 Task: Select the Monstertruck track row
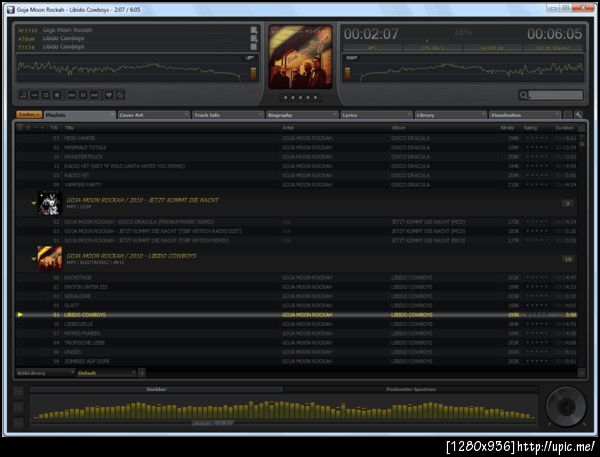click(297, 157)
